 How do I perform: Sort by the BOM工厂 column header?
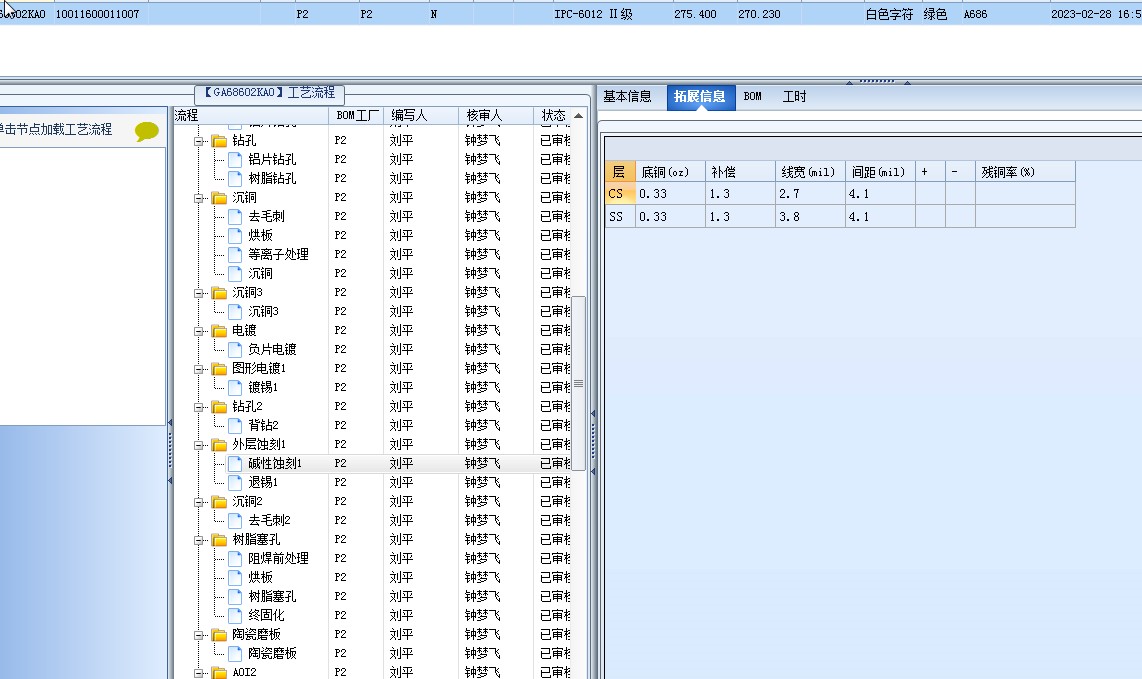click(x=357, y=115)
